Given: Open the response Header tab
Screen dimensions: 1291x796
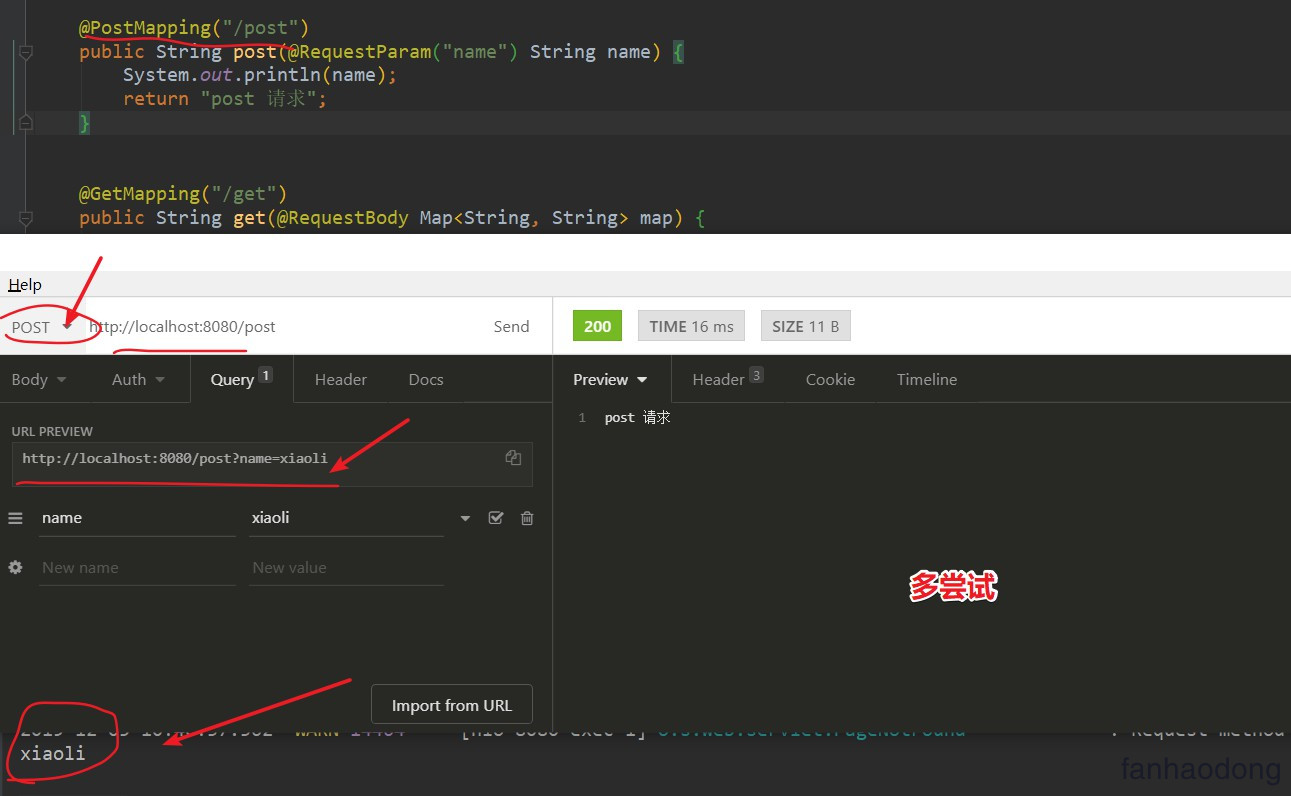Looking at the screenshot, I should pyautogui.click(x=728, y=380).
